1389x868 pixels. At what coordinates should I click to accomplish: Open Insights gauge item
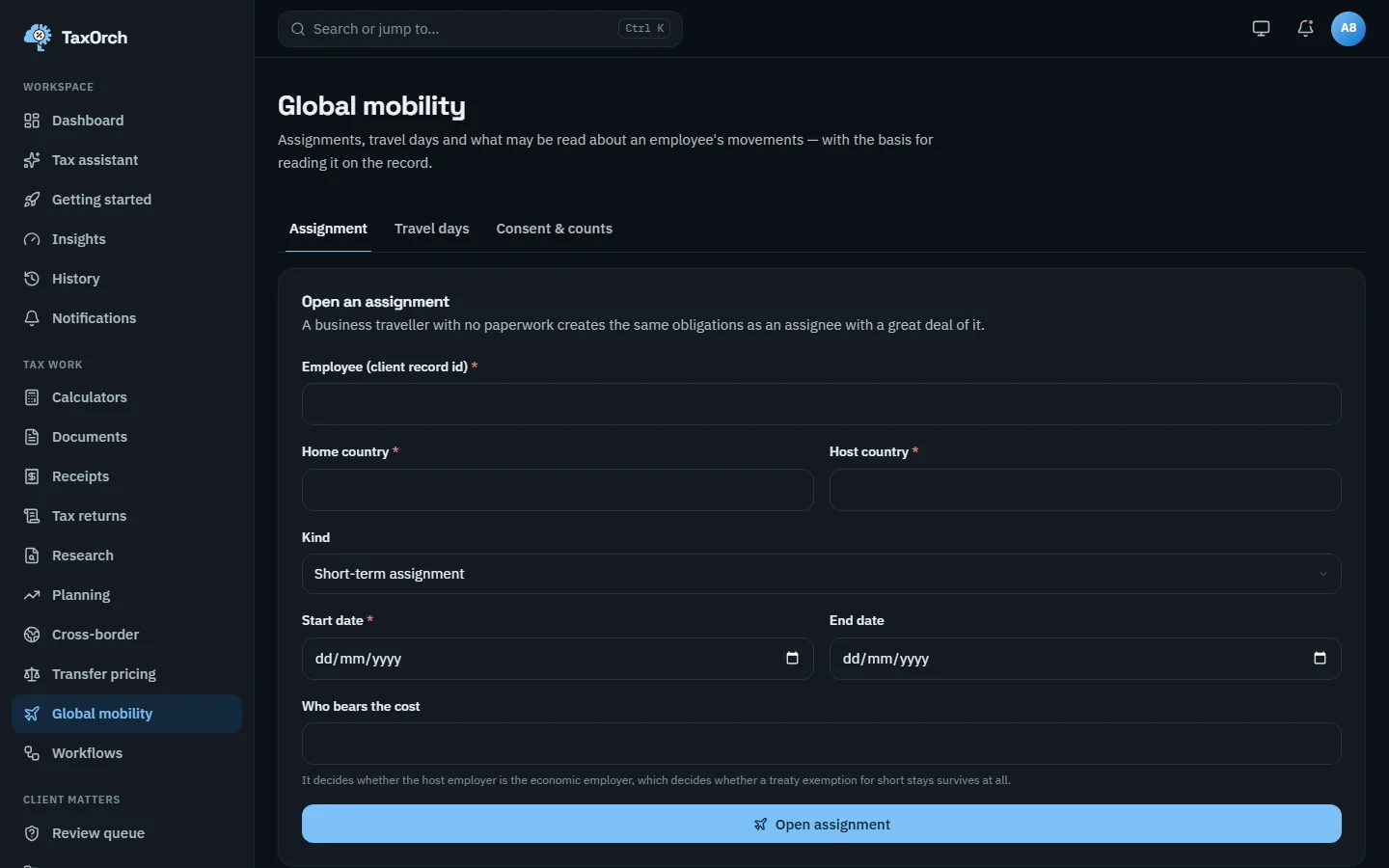[126, 239]
